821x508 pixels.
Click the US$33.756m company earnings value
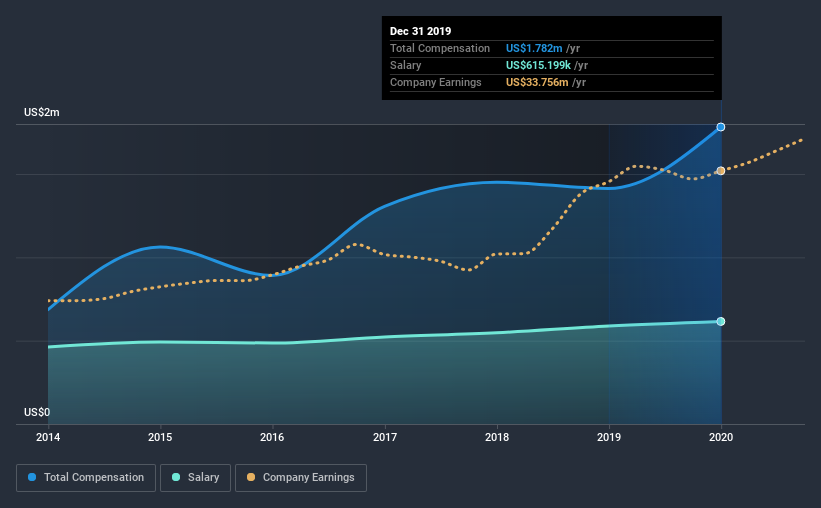537,82
